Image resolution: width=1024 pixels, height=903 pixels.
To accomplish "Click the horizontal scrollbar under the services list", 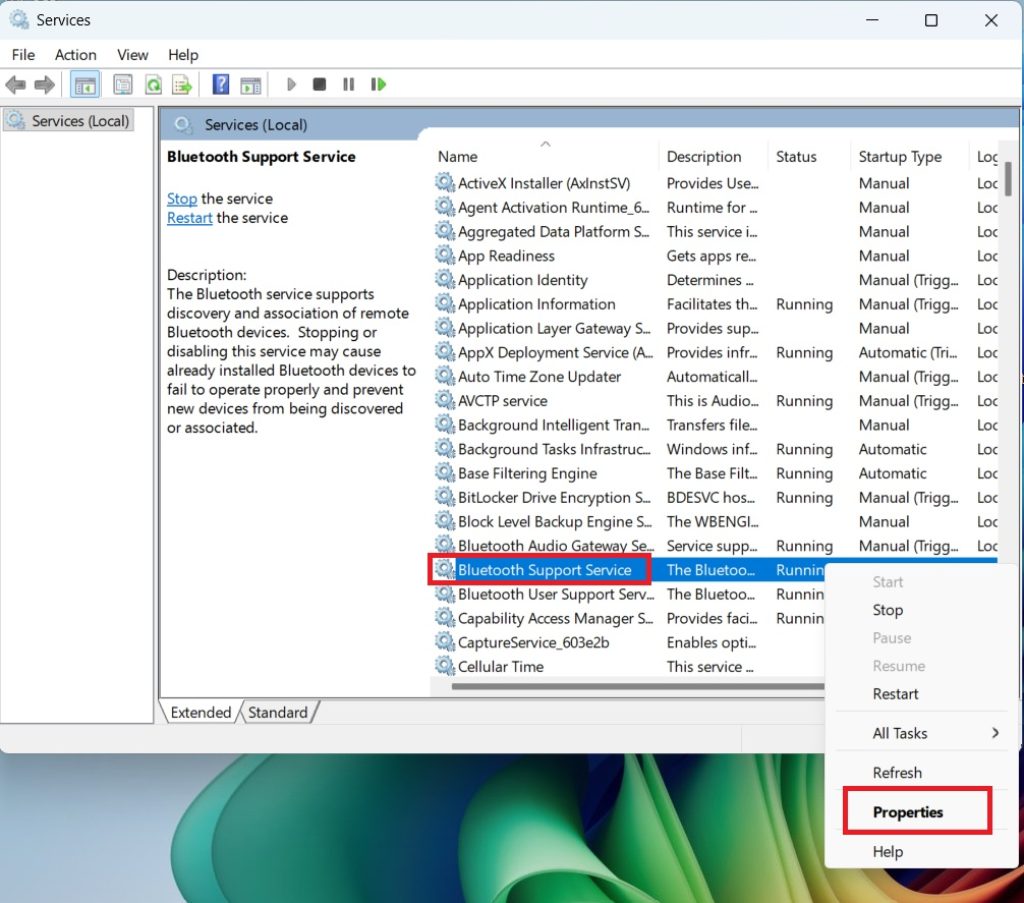I will (637, 686).
